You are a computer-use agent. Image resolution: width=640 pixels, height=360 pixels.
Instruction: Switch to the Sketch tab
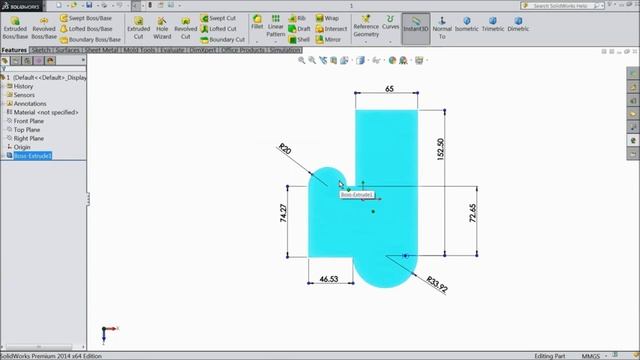click(x=41, y=50)
